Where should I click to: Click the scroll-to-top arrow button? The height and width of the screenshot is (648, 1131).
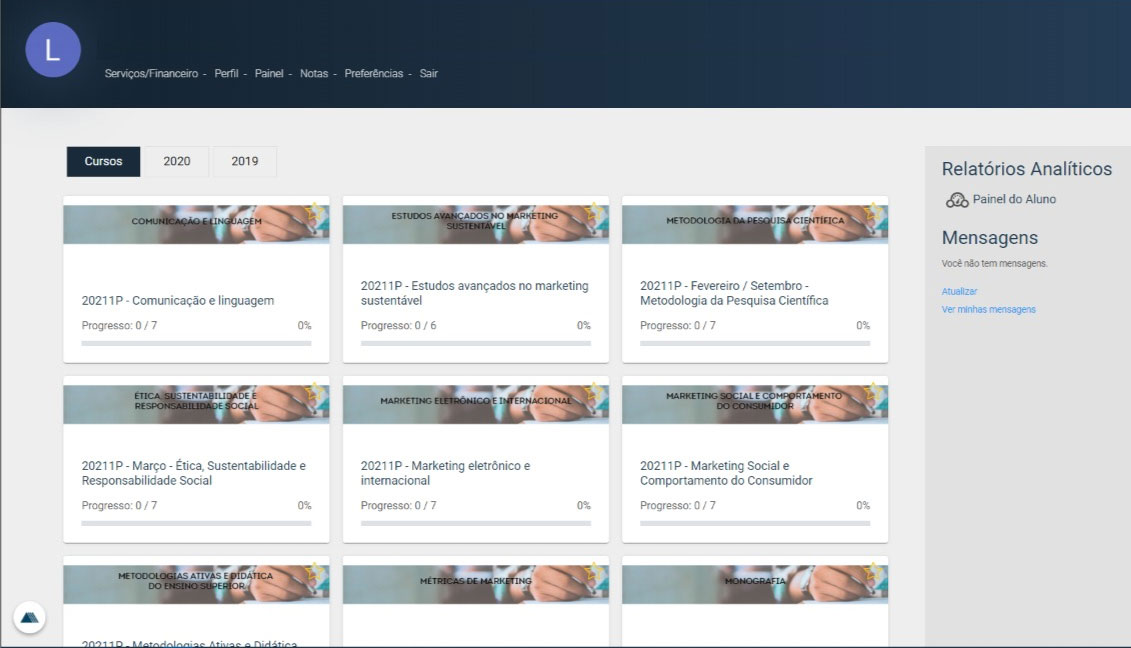click(30, 617)
